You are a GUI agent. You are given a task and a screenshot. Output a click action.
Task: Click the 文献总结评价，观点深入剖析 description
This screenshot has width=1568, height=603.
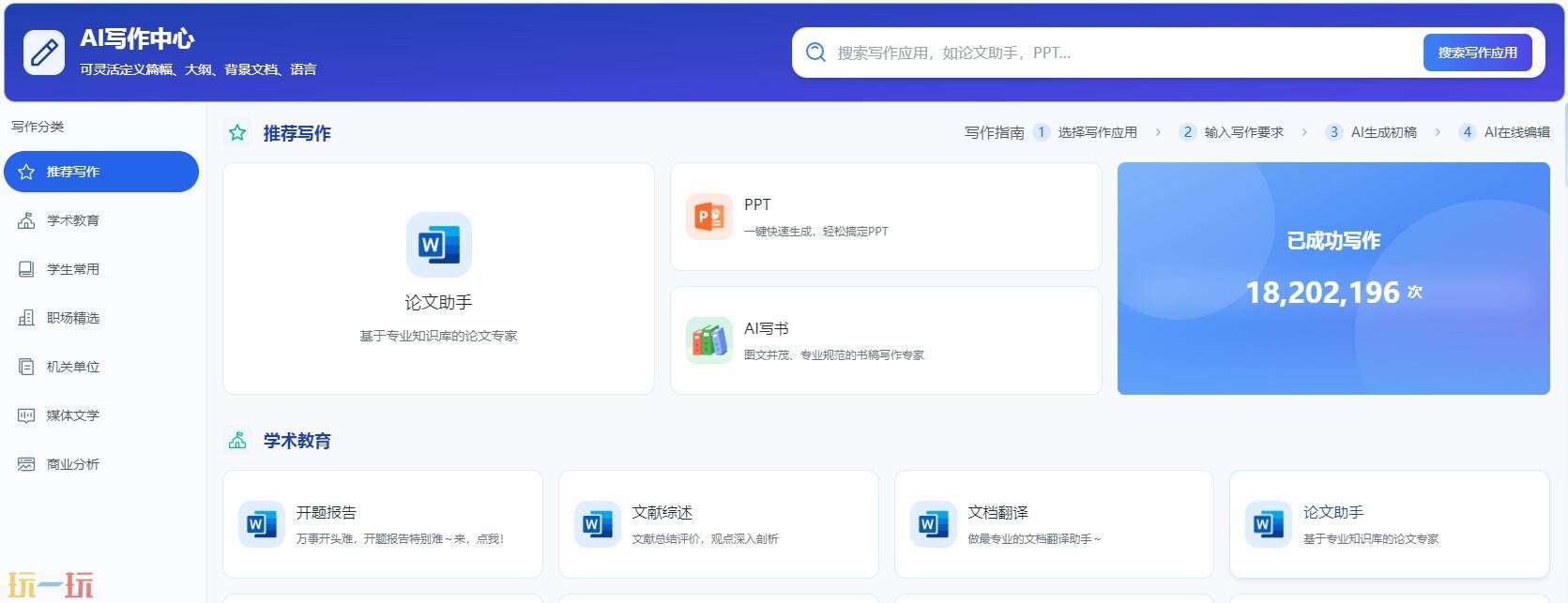tap(706, 538)
